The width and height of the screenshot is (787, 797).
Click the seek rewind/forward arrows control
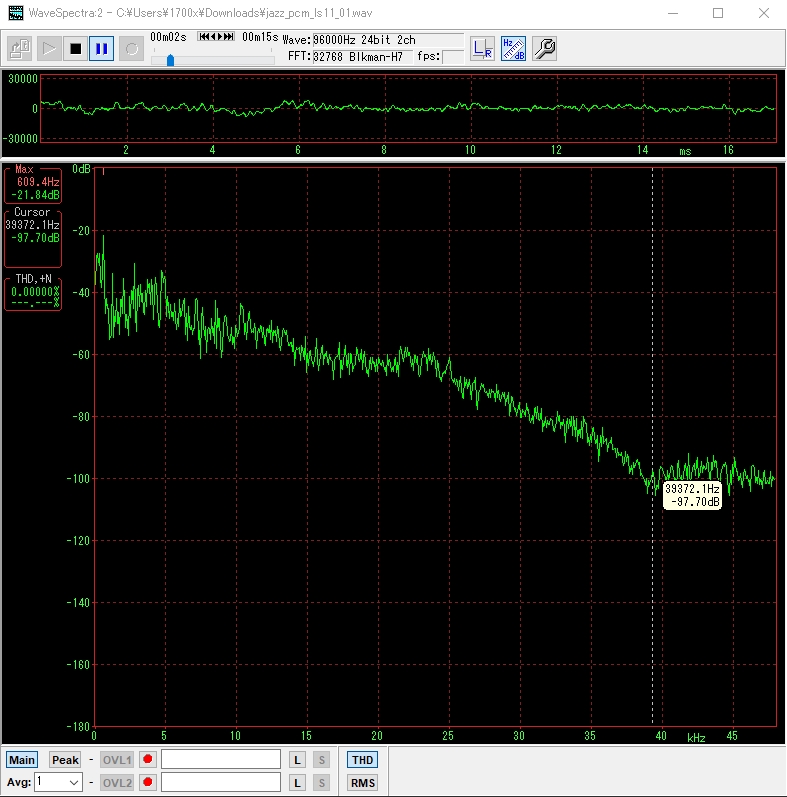click(x=215, y=37)
